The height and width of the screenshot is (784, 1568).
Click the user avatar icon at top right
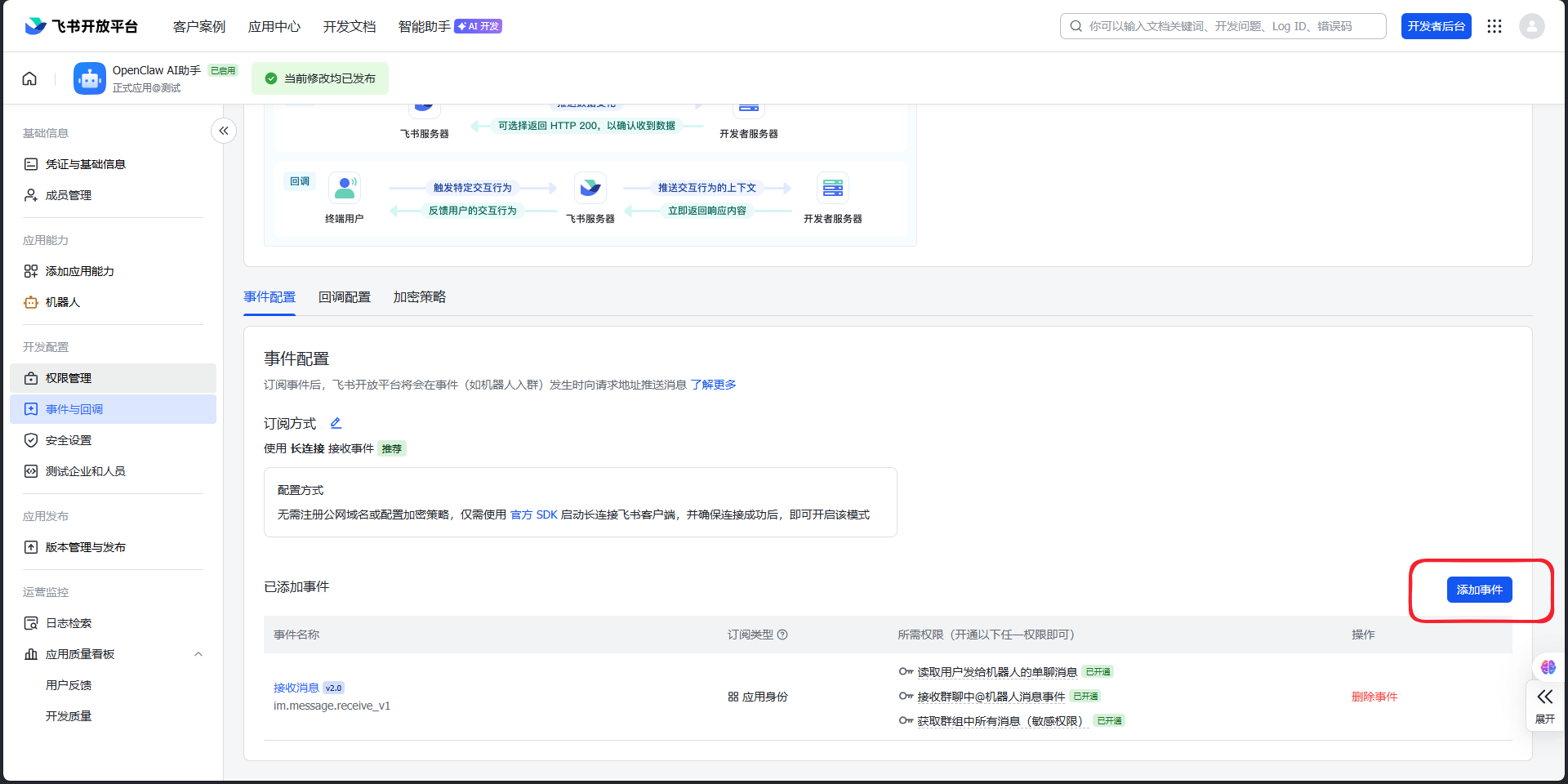(x=1531, y=26)
